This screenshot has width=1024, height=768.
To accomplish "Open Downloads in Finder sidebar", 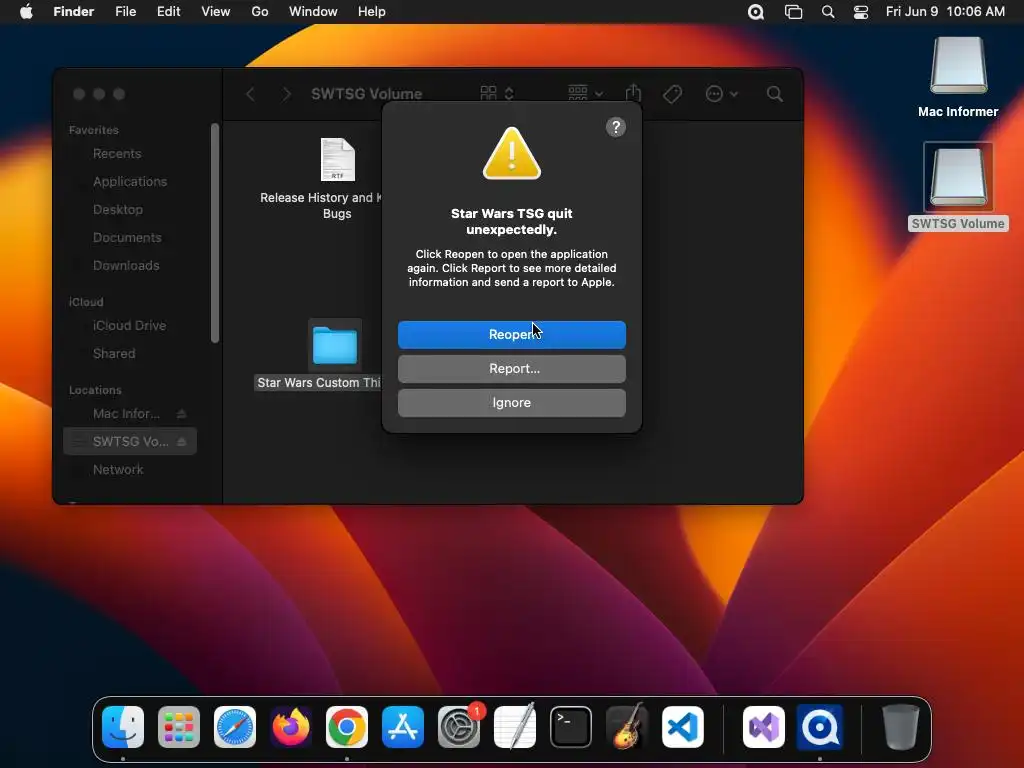I will [126, 266].
